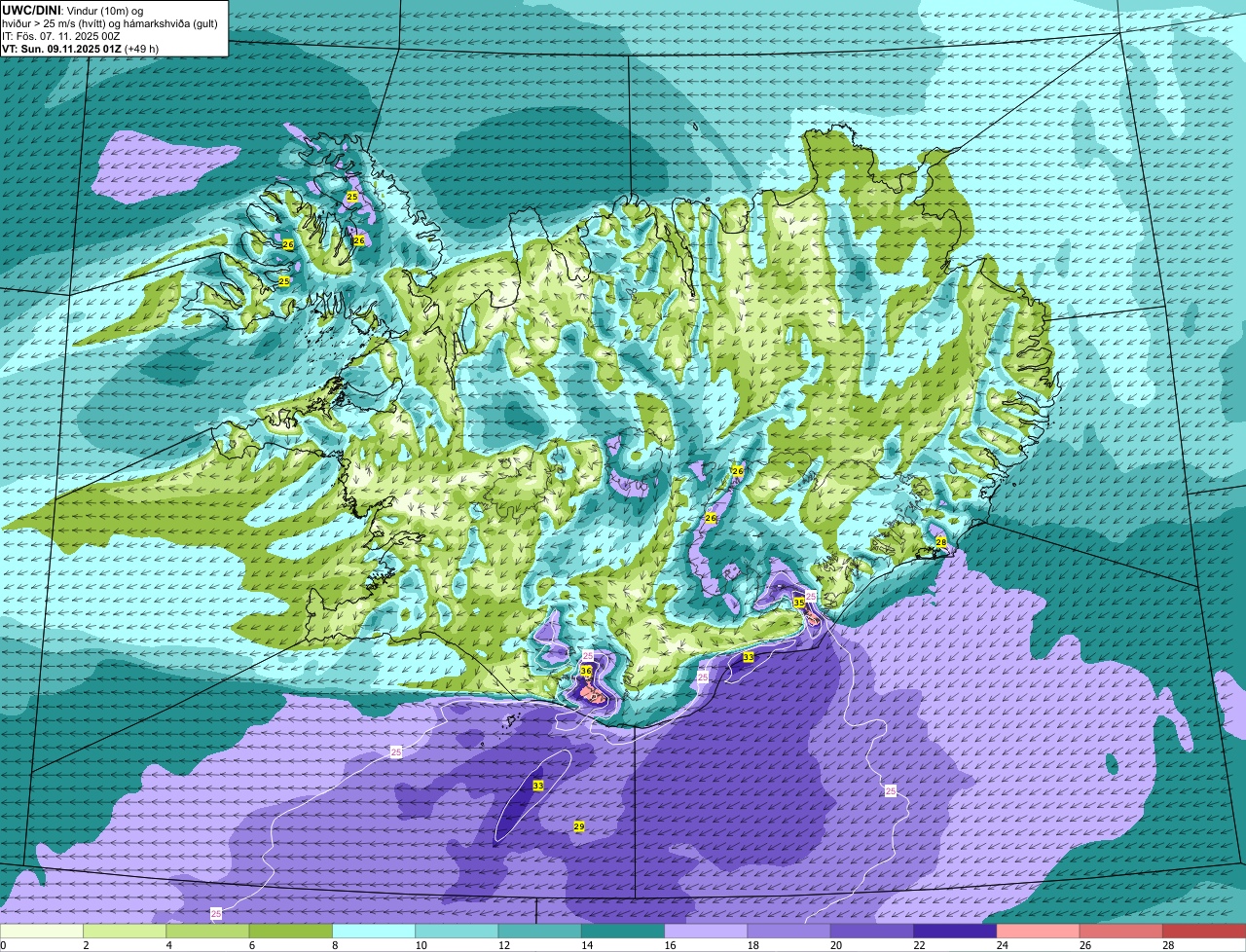1246x952 pixels.
Task: Click the legend scale number "28"
Action: (1169, 945)
